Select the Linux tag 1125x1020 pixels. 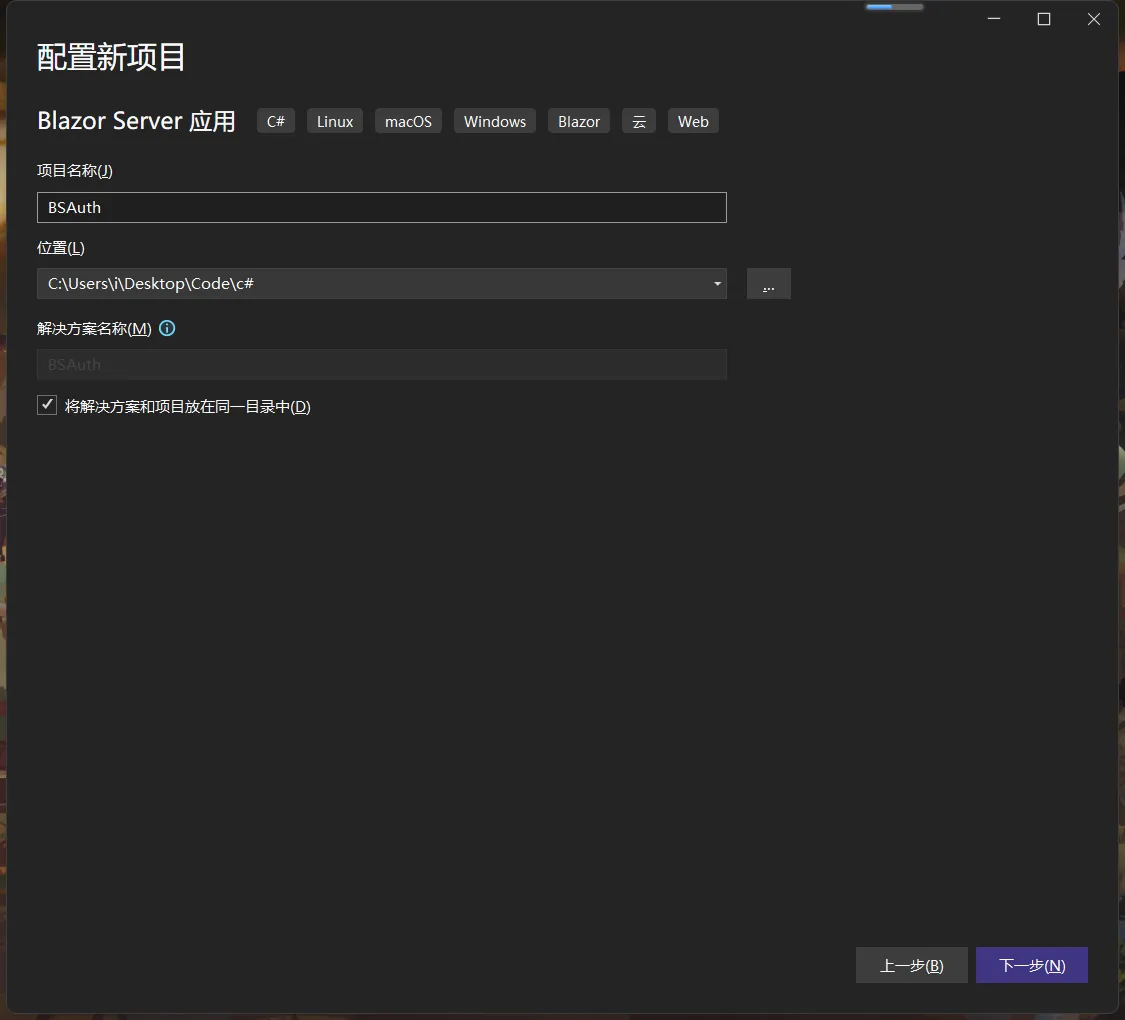pos(335,121)
